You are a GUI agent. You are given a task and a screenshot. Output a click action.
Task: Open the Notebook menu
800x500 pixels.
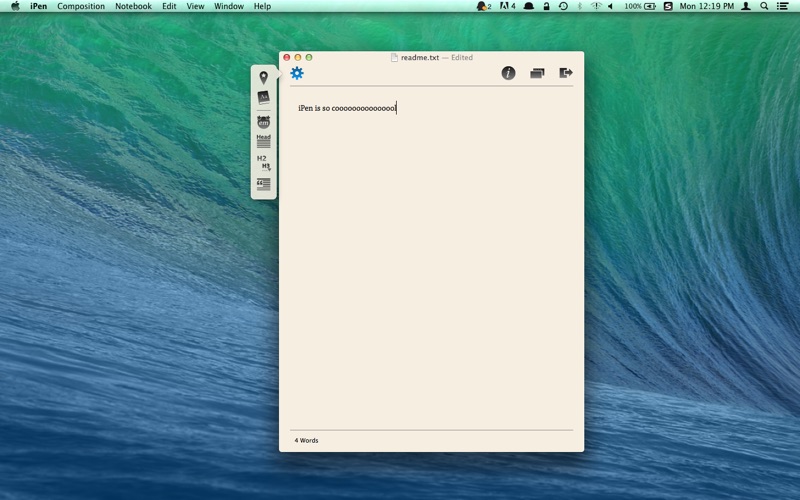click(133, 6)
